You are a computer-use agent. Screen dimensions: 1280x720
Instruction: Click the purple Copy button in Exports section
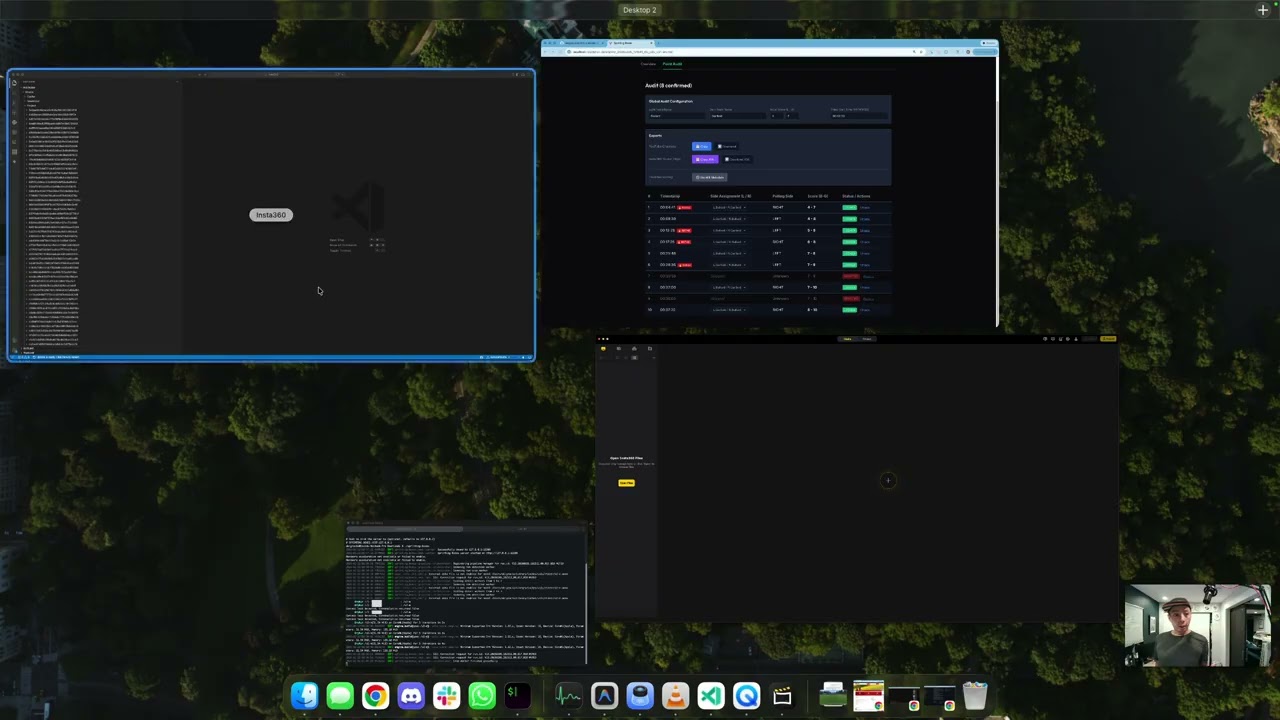click(705, 159)
